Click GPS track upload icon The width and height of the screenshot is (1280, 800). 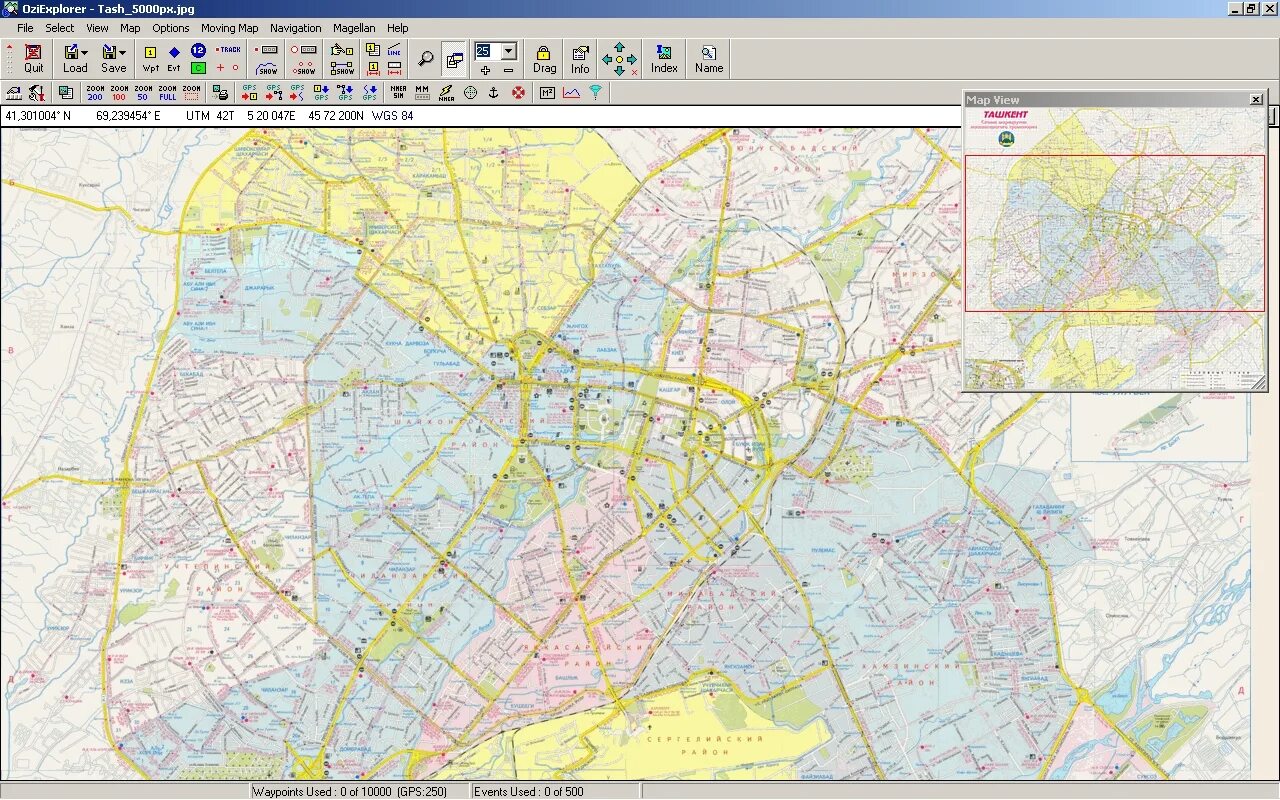click(x=297, y=93)
